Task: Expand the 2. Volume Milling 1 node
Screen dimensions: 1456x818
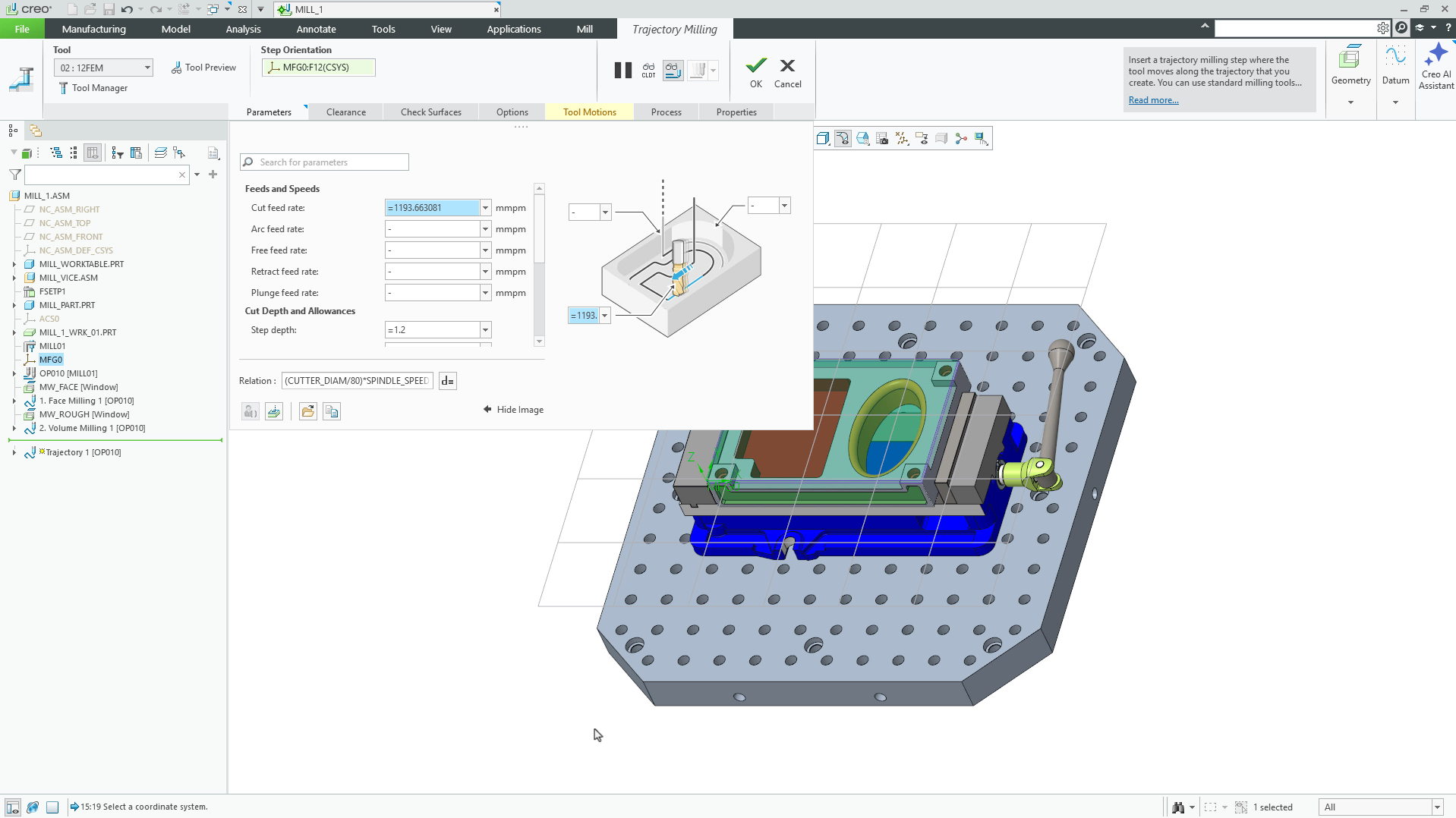Action: [14, 428]
